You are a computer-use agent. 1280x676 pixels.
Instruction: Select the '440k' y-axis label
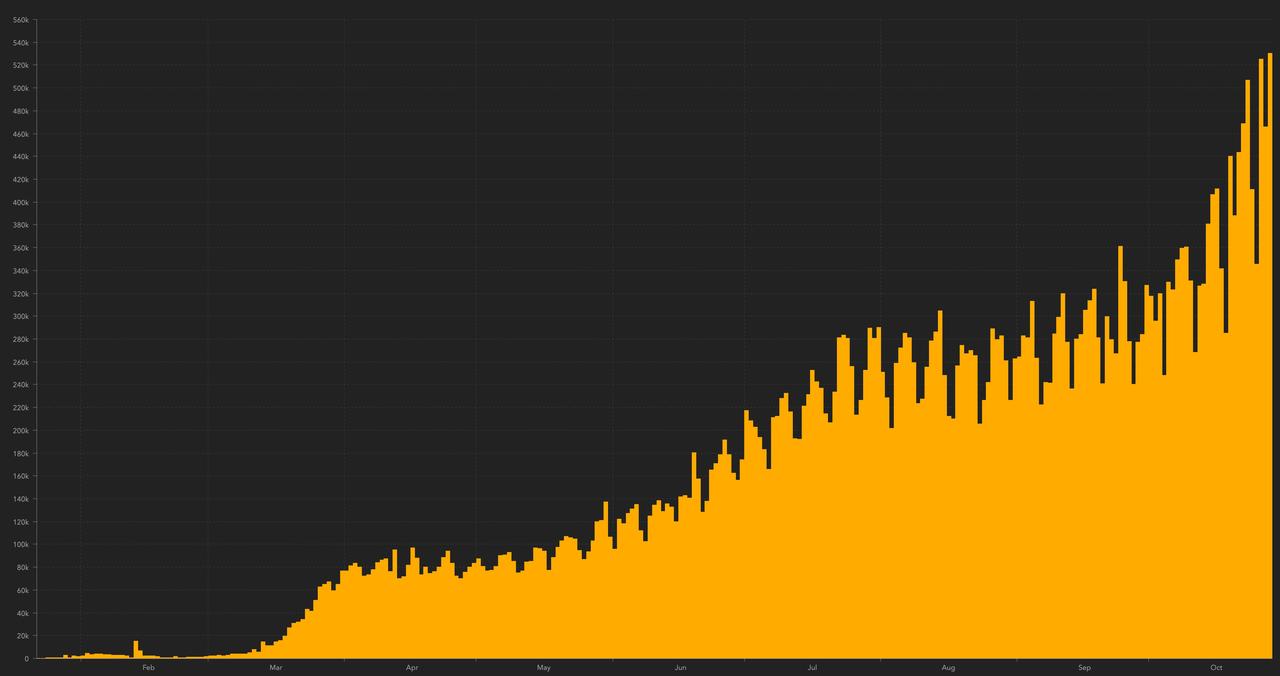(20, 157)
